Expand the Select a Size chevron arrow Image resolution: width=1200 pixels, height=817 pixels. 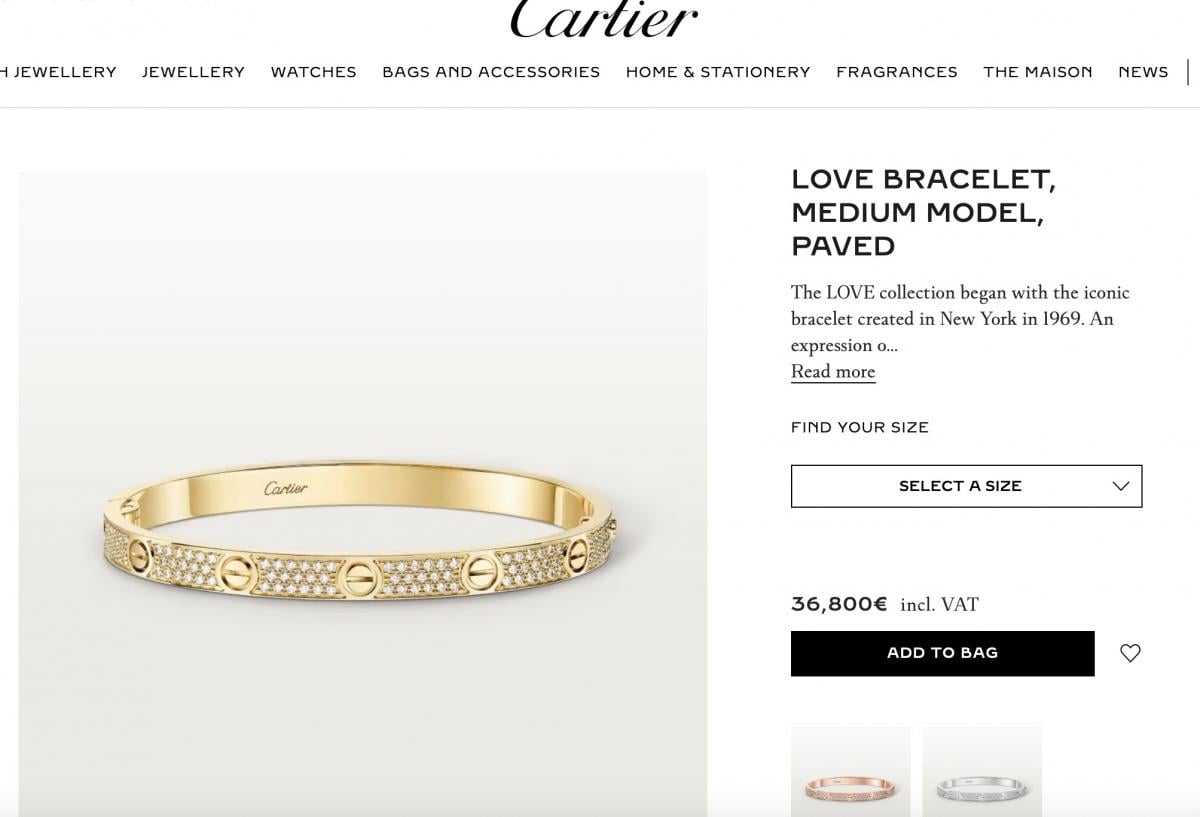coord(1121,486)
